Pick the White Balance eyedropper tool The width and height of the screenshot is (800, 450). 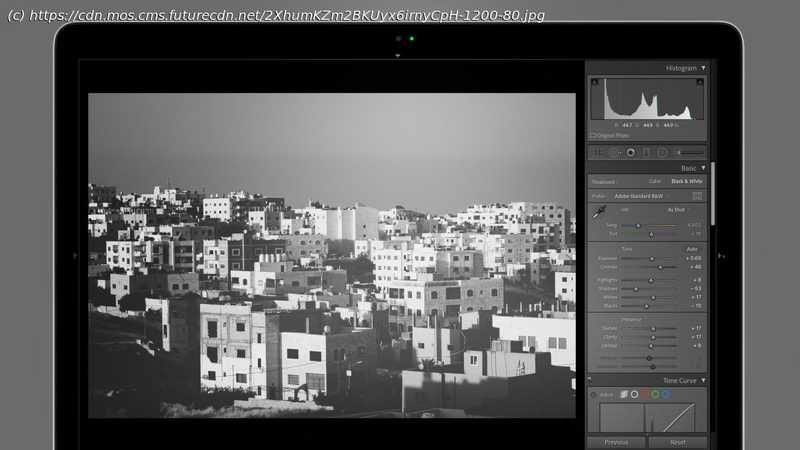[599, 212]
